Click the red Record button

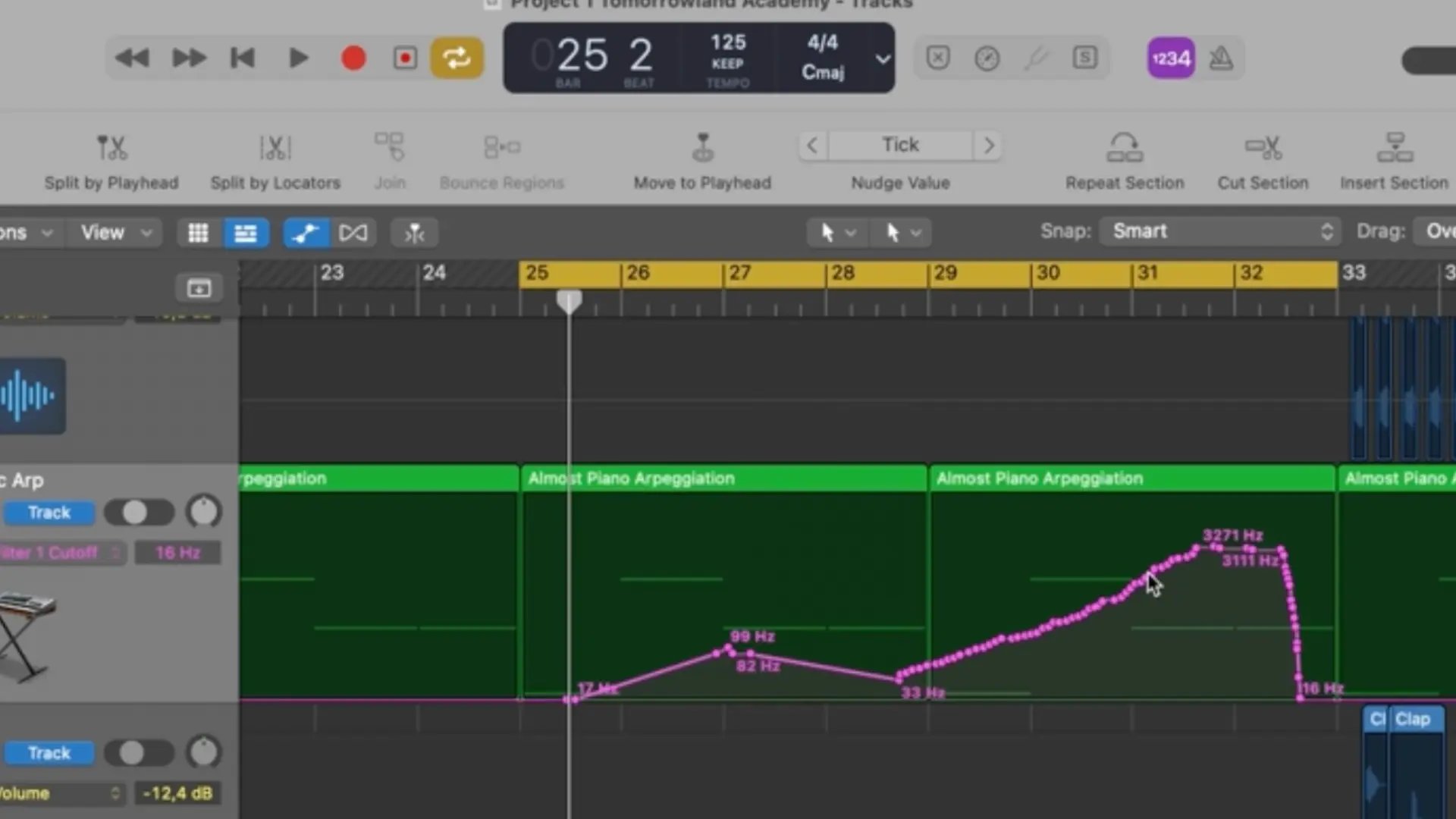pos(353,58)
